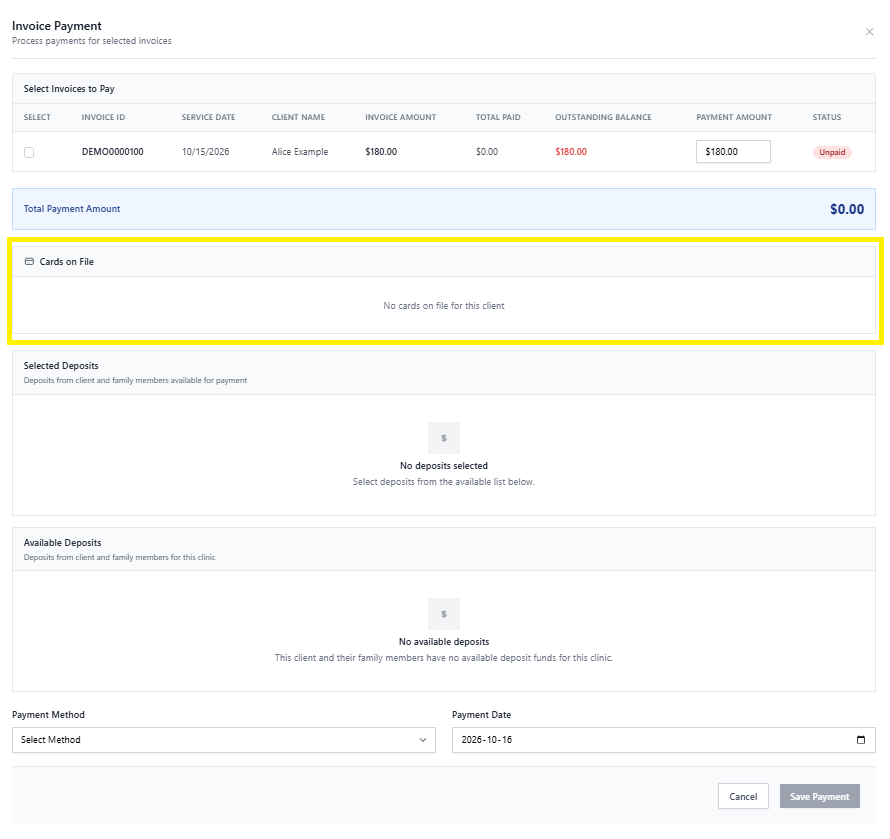
Task: Click the Invoice Payment title
Action: (57, 26)
